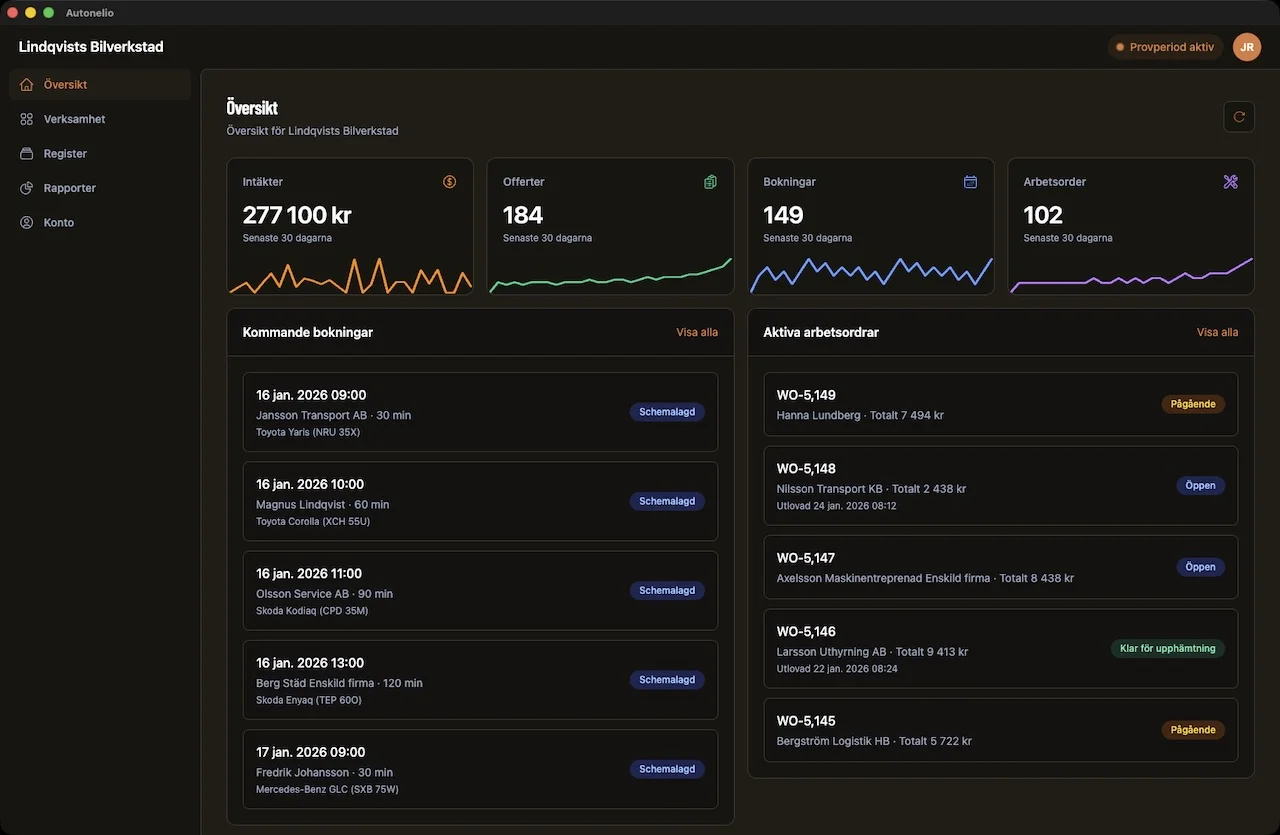Screen dimensions: 1280x835
Task: Click the Pågående status badge on WO-5,149
Action: pos(1193,403)
